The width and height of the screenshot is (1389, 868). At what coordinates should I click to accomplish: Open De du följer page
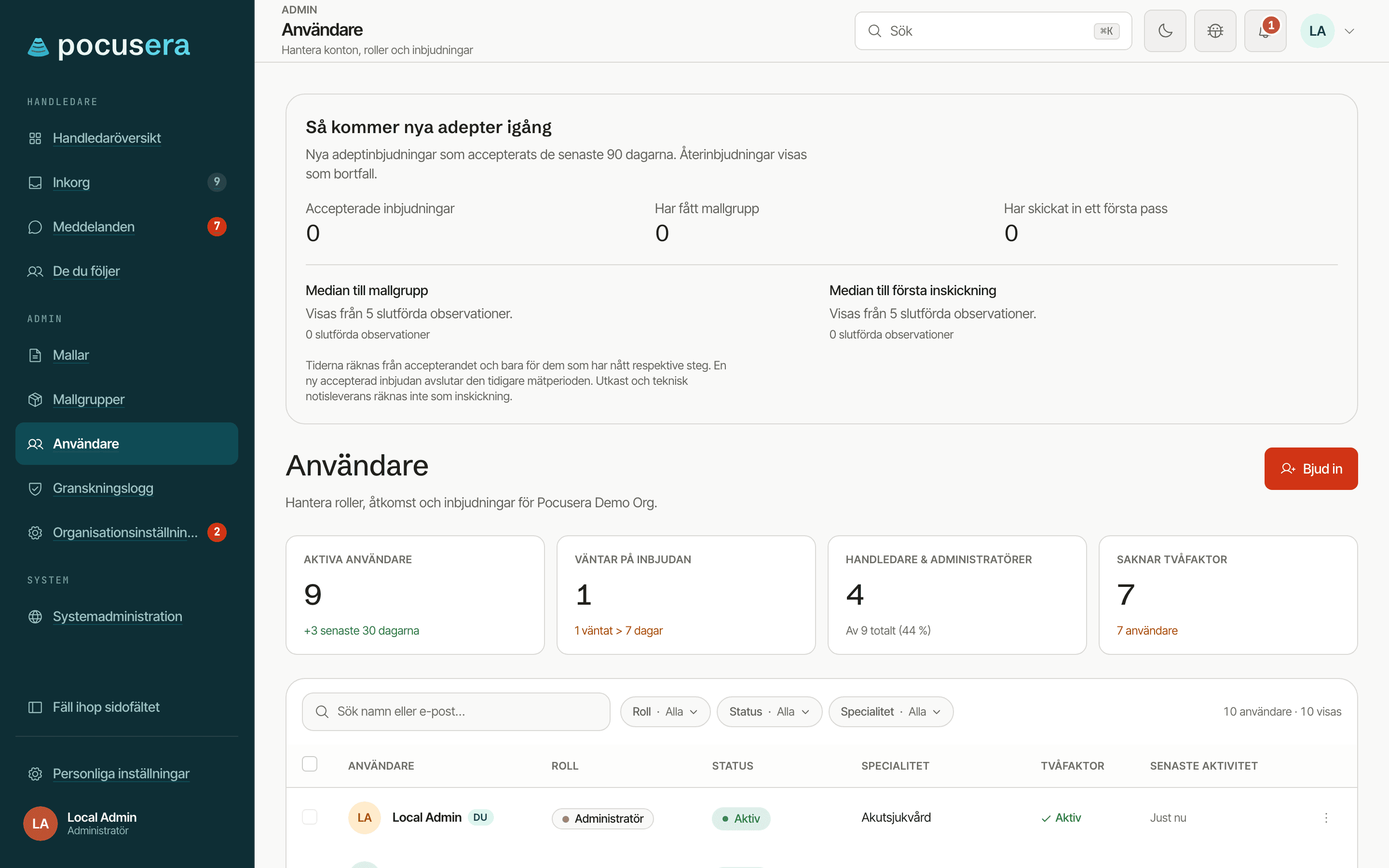pos(126,271)
